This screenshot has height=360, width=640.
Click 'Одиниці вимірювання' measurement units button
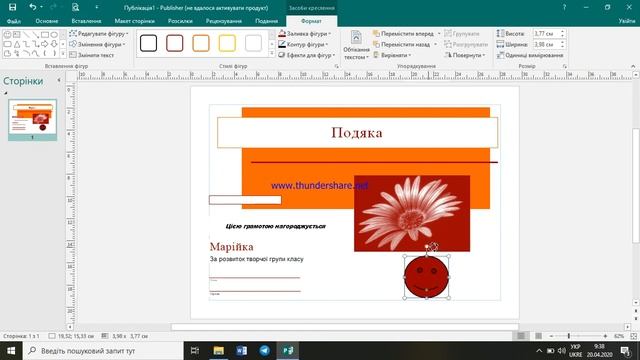pos(530,55)
